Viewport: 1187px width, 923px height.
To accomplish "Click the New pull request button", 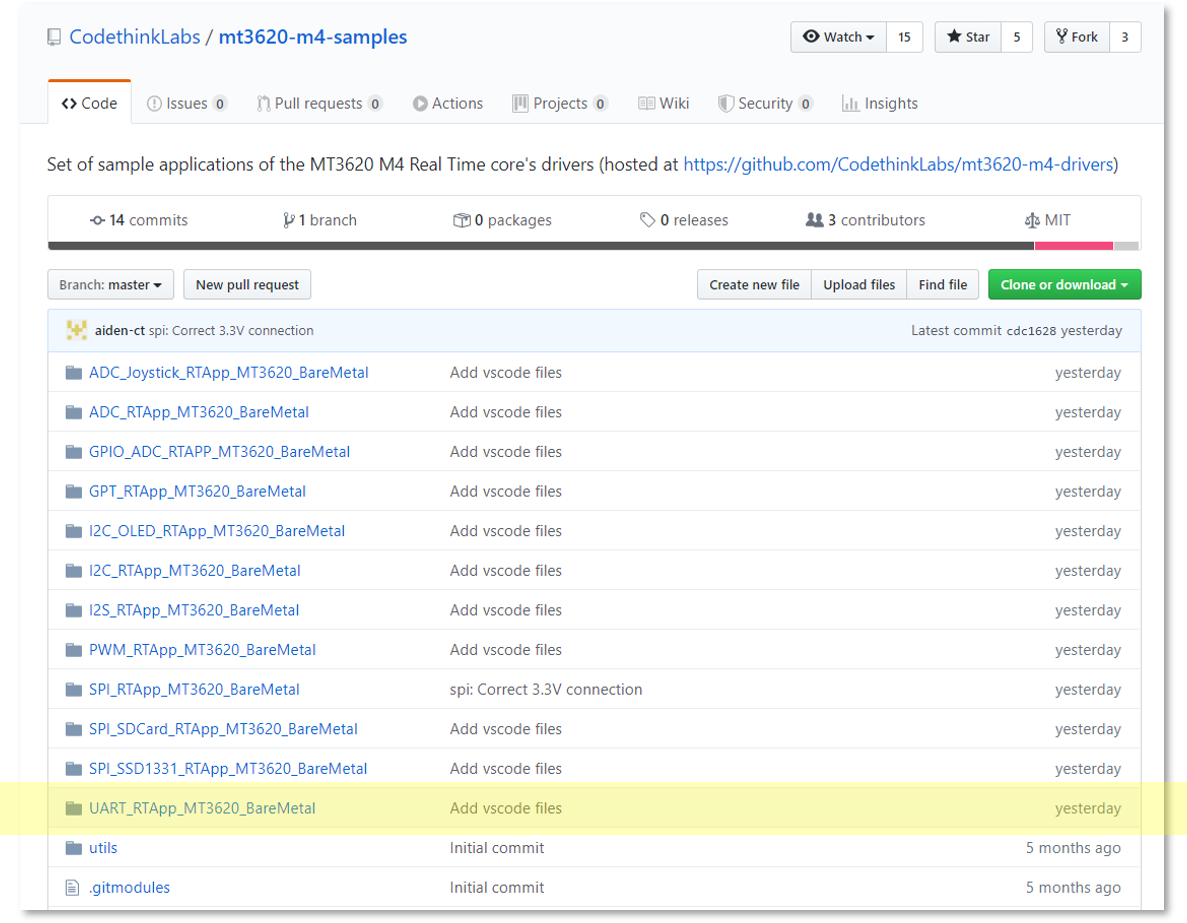I will pos(247,285).
